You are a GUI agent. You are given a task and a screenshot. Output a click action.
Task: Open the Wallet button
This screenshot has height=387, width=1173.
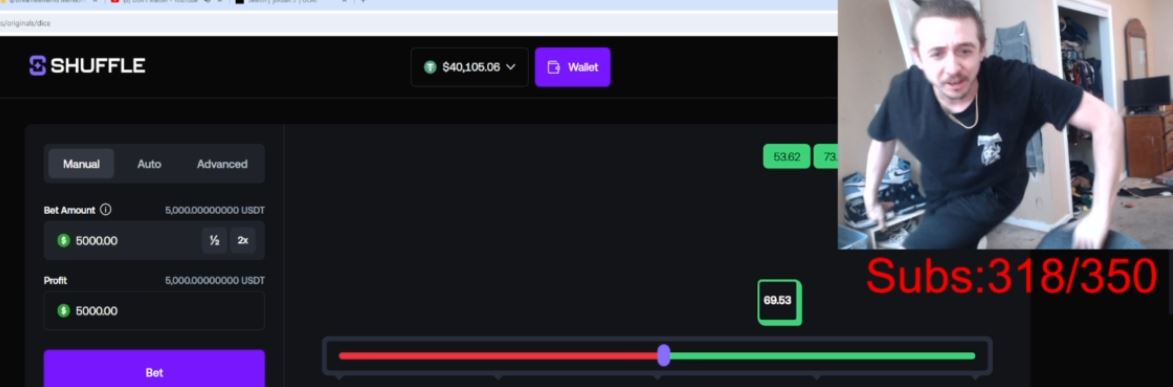coord(572,67)
